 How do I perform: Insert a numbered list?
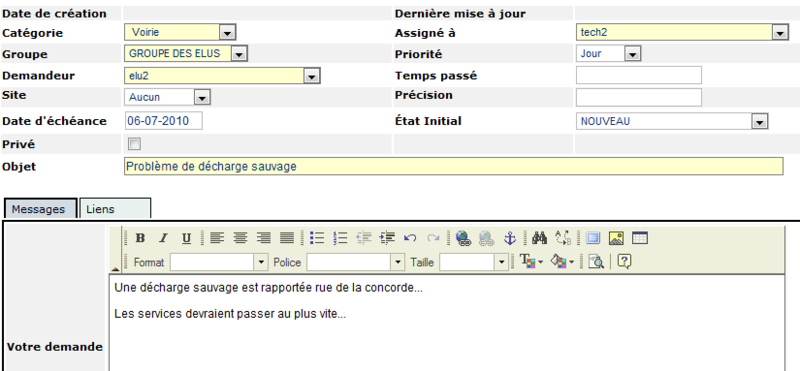point(340,238)
